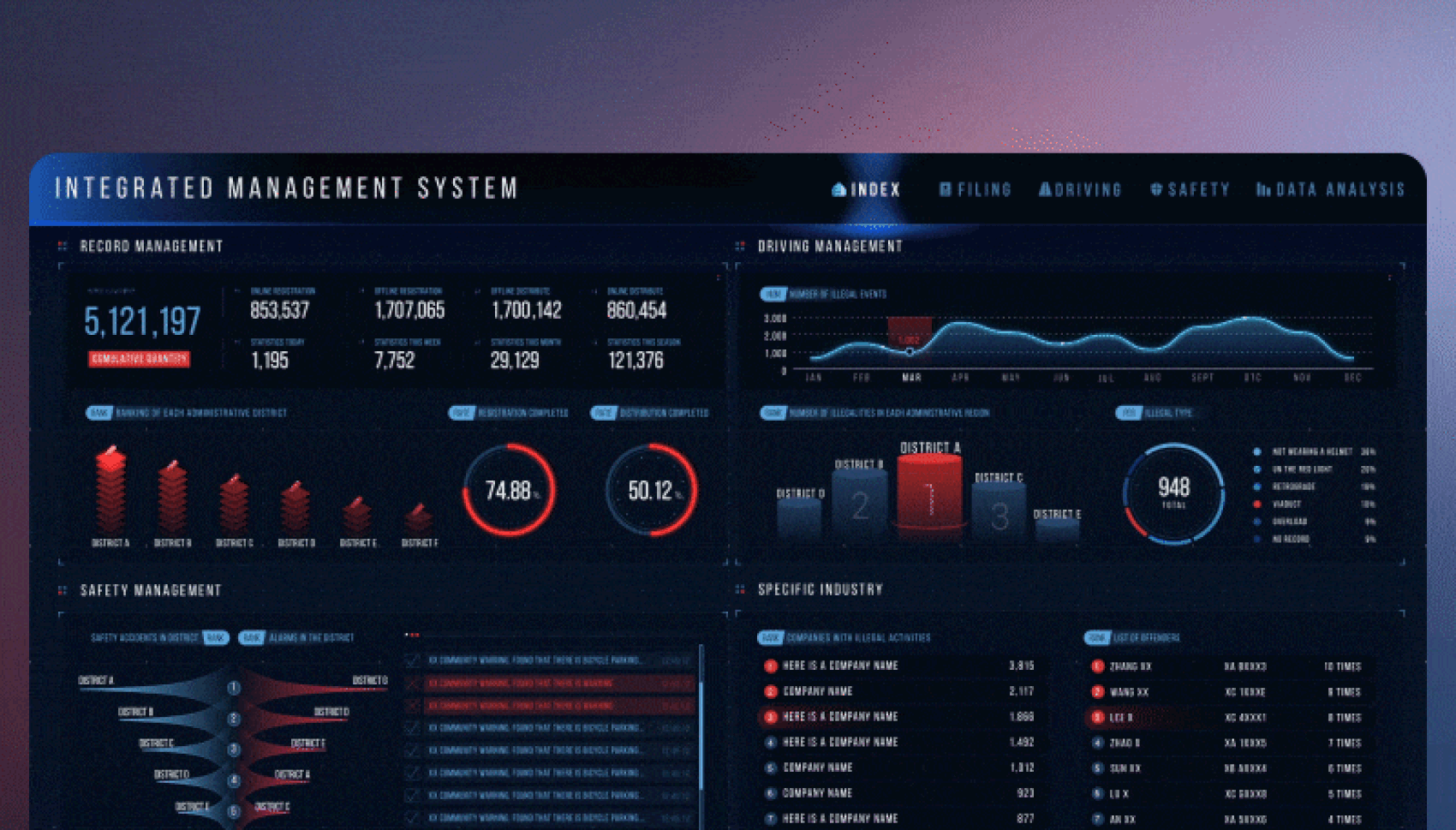Switch to the Safety tab
The width and height of the screenshot is (1456, 830).
point(1190,189)
